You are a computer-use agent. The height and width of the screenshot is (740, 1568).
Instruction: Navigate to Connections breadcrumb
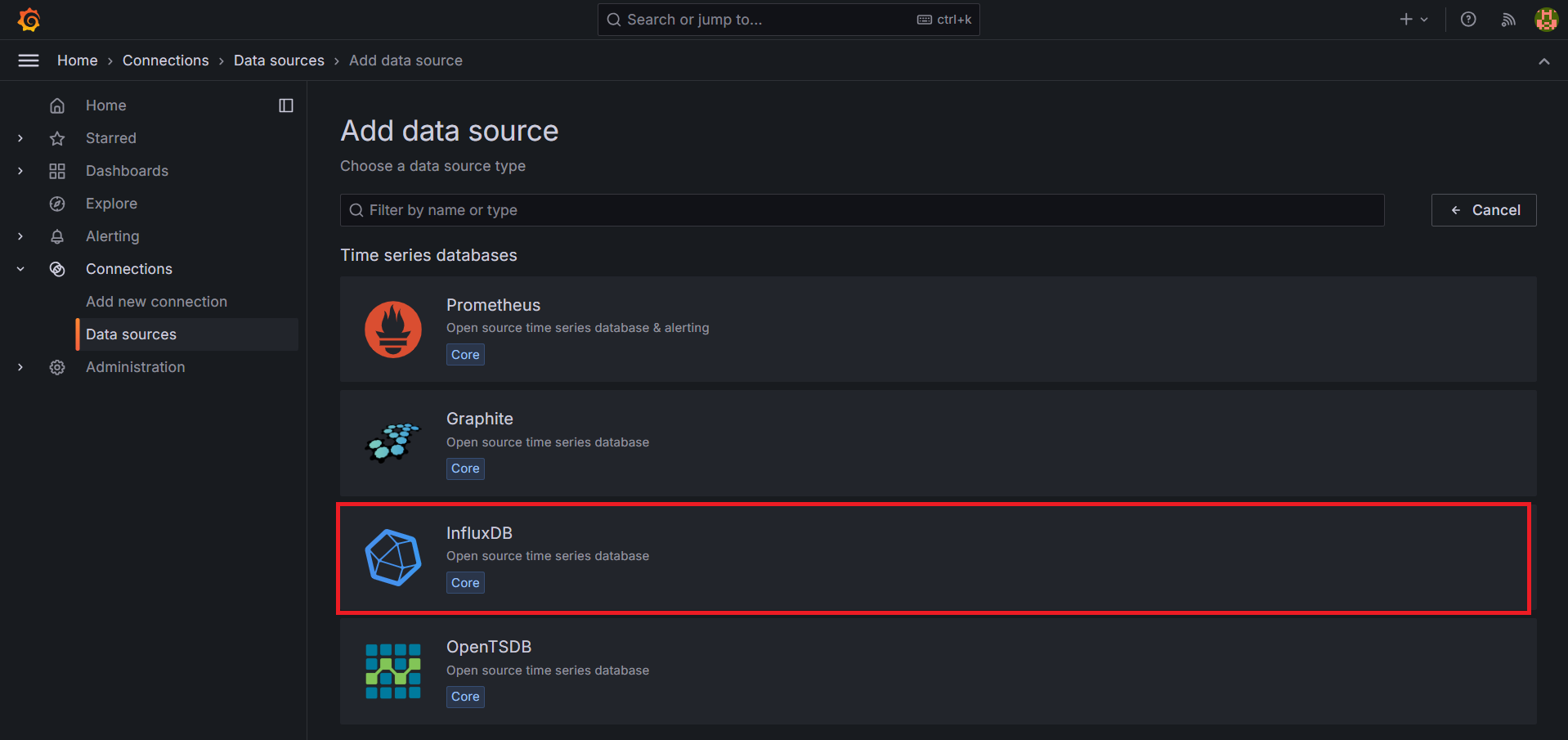[x=165, y=60]
